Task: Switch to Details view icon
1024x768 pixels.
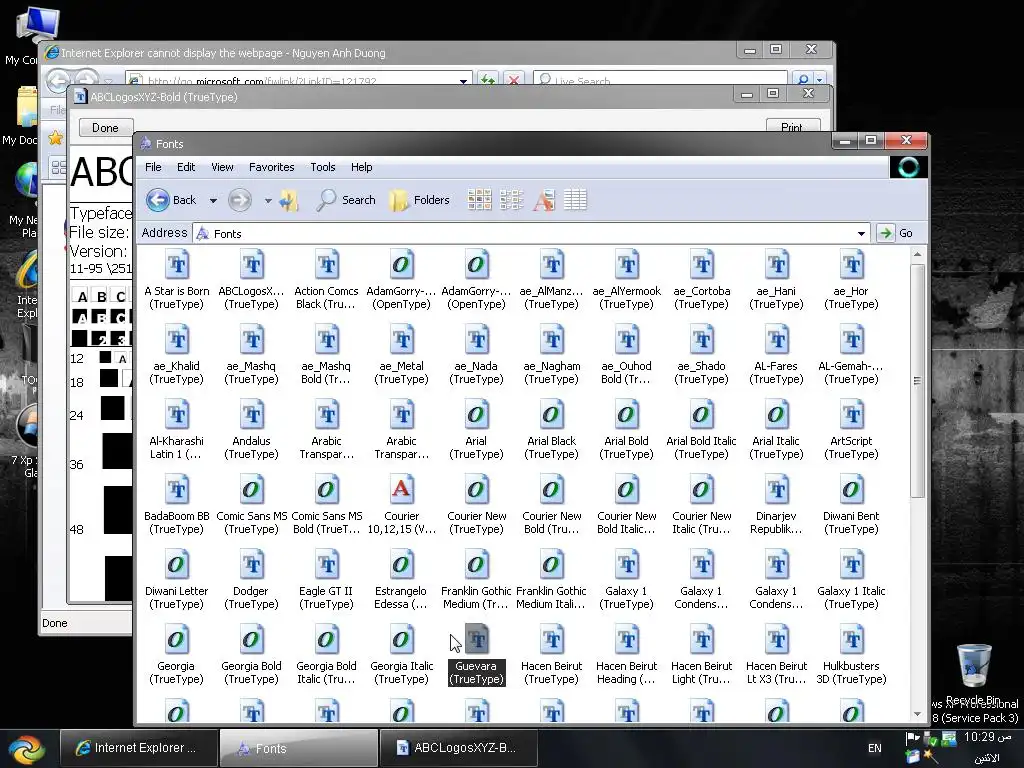Action: 575,200
